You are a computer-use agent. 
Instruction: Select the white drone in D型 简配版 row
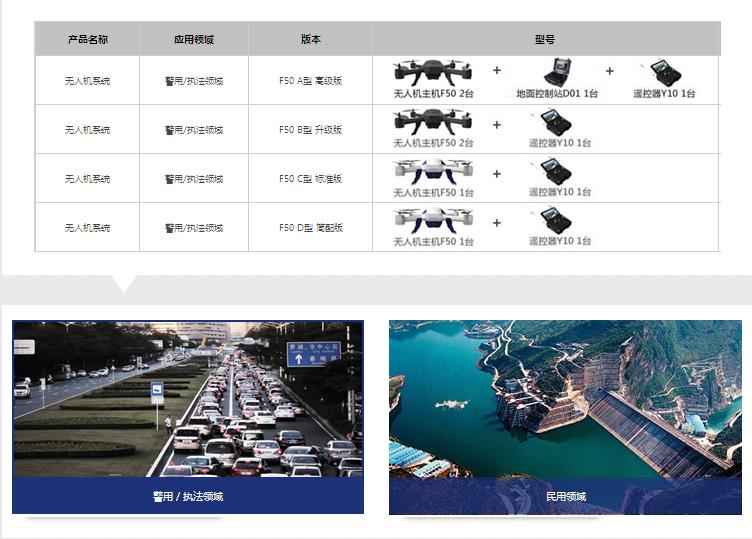coord(432,218)
